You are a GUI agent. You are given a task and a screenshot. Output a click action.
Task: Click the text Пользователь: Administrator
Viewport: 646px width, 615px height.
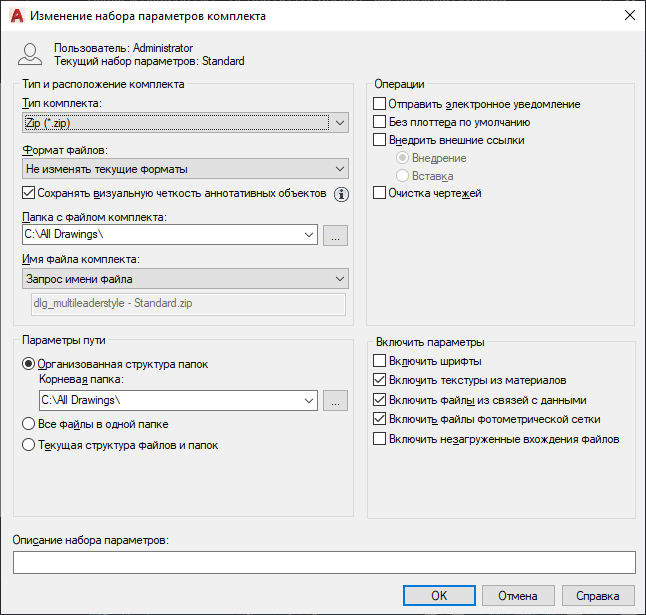(x=123, y=48)
